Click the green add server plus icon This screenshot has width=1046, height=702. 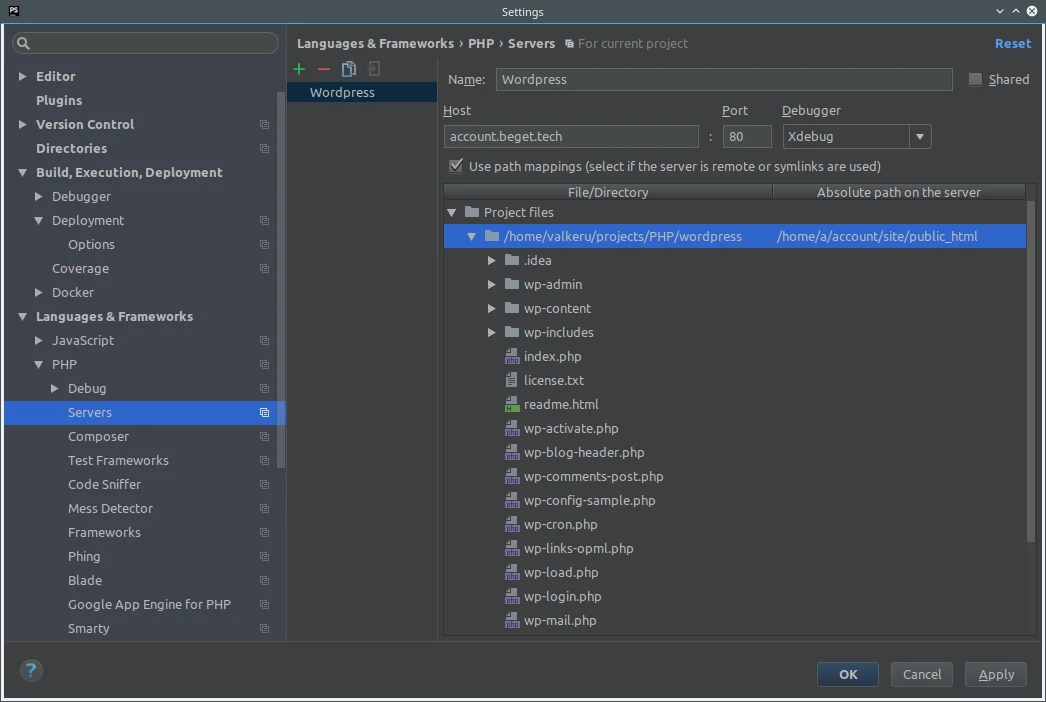pos(299,69)
